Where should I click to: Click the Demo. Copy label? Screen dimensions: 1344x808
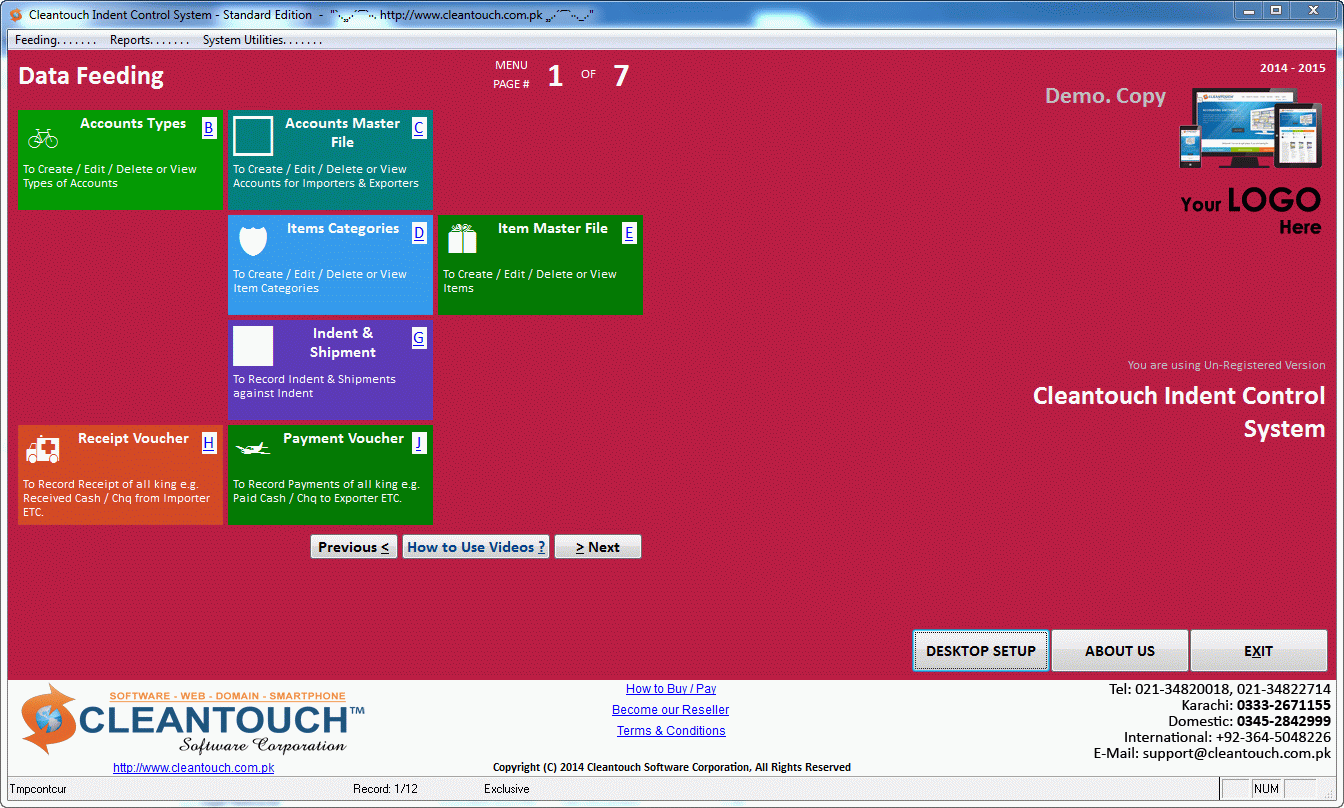[1105, 96]
